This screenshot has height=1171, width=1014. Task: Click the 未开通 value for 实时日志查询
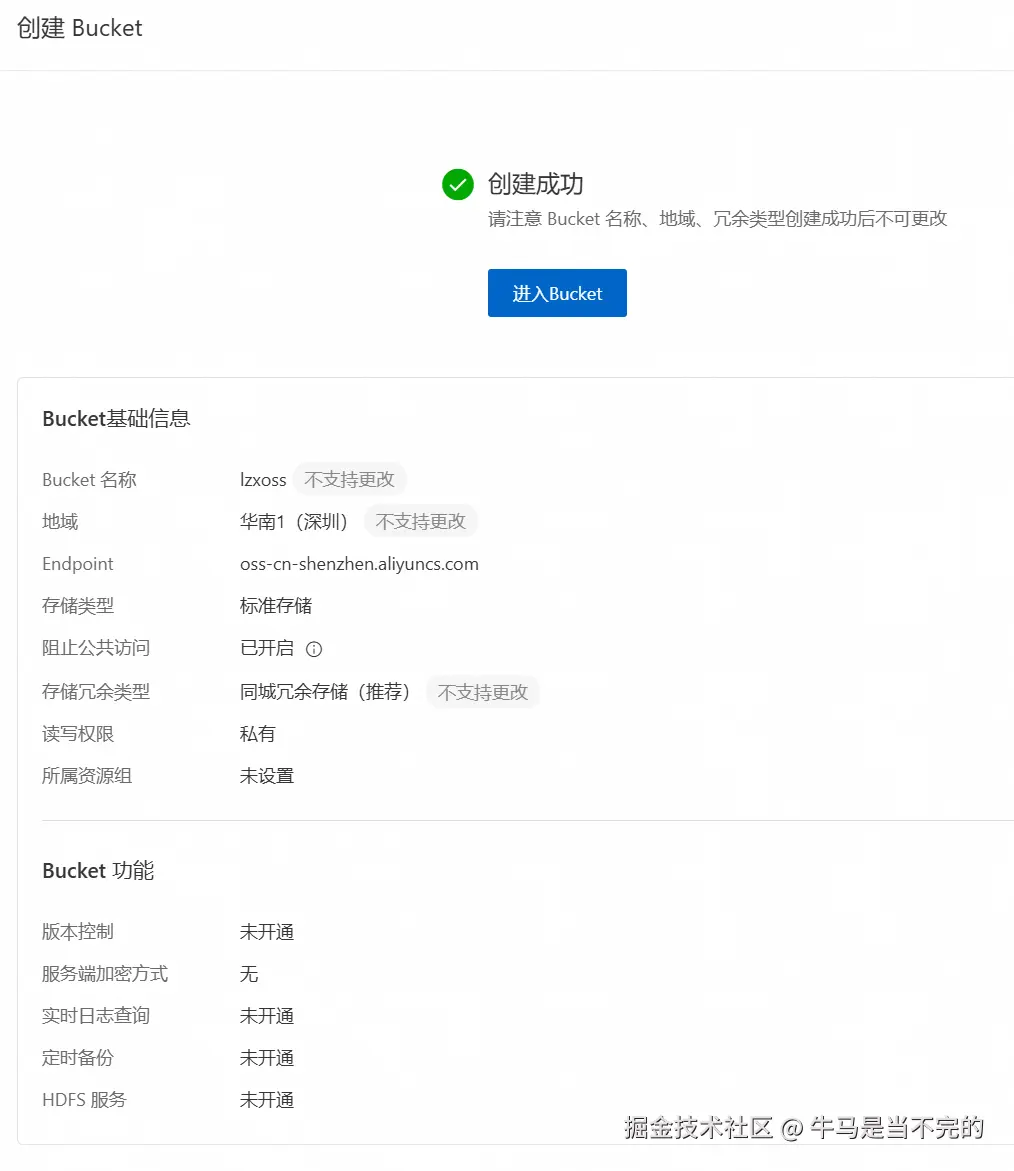pos(267,1016)
